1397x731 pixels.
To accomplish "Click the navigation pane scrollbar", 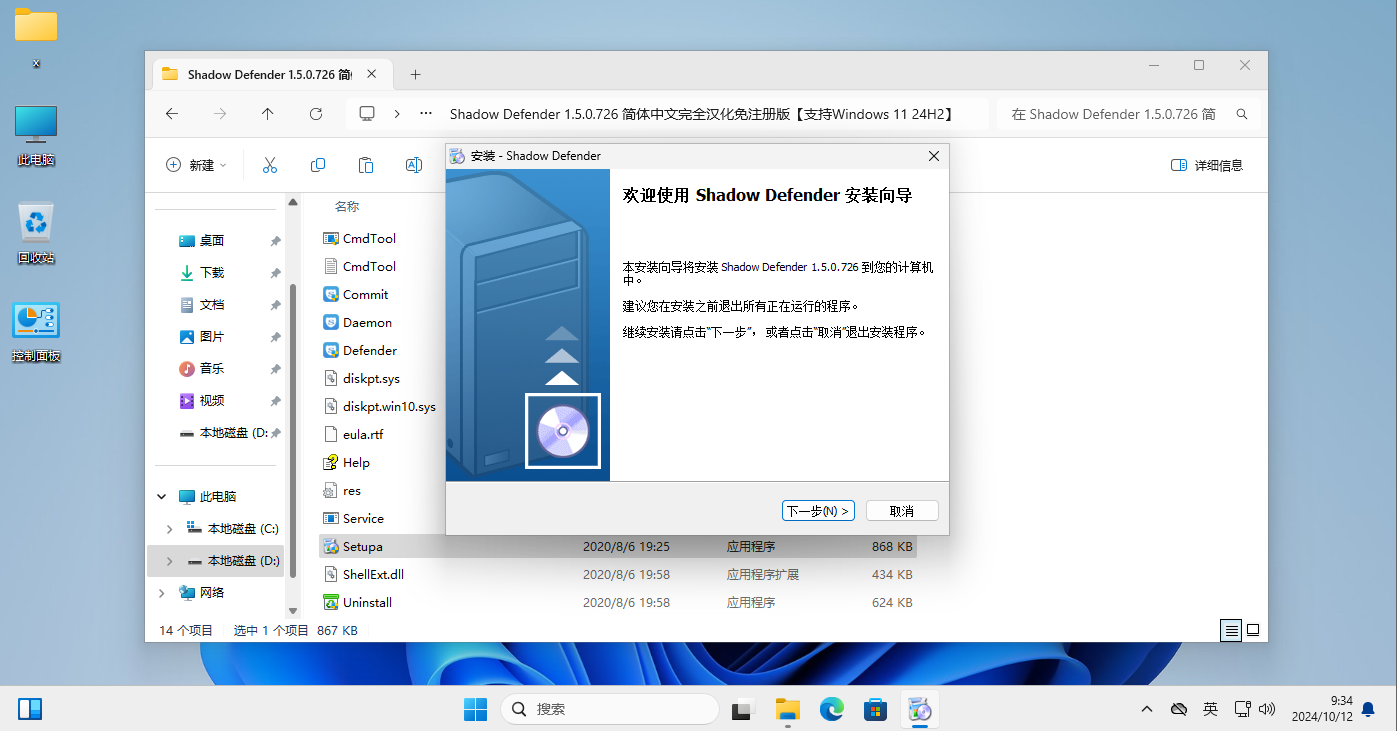I will (x=293, y=430).
